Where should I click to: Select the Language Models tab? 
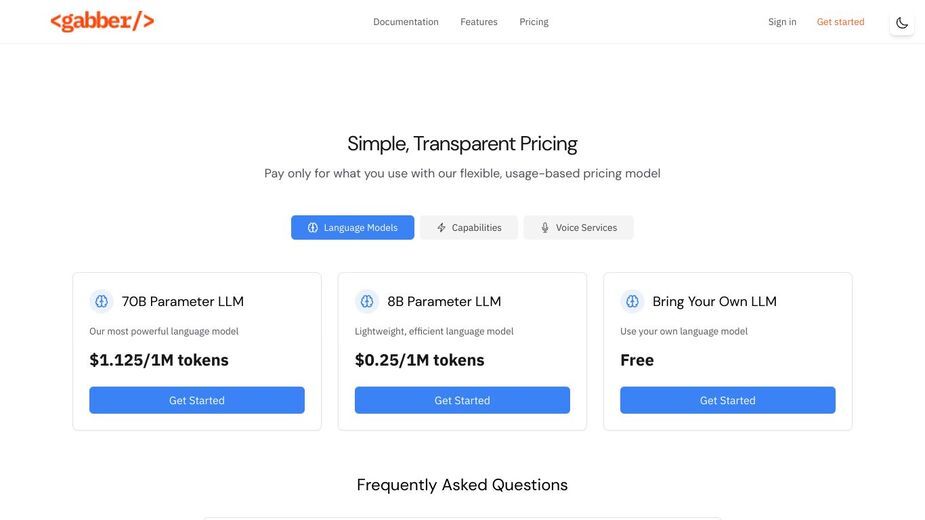pyautogui.click(x=352, y=228)
